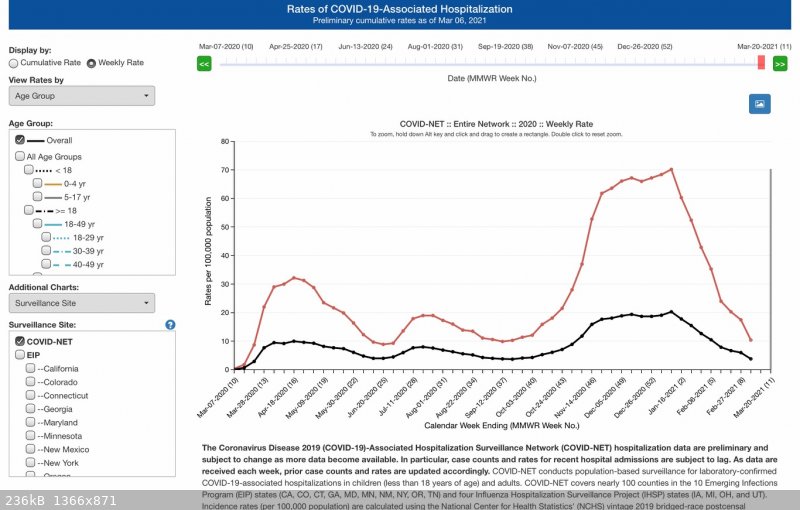The height and width of the screenshot is (510, 800).
Task: Open the Surveillance Site dropdown
Action: pyautogui.click(x=82, y=303)
